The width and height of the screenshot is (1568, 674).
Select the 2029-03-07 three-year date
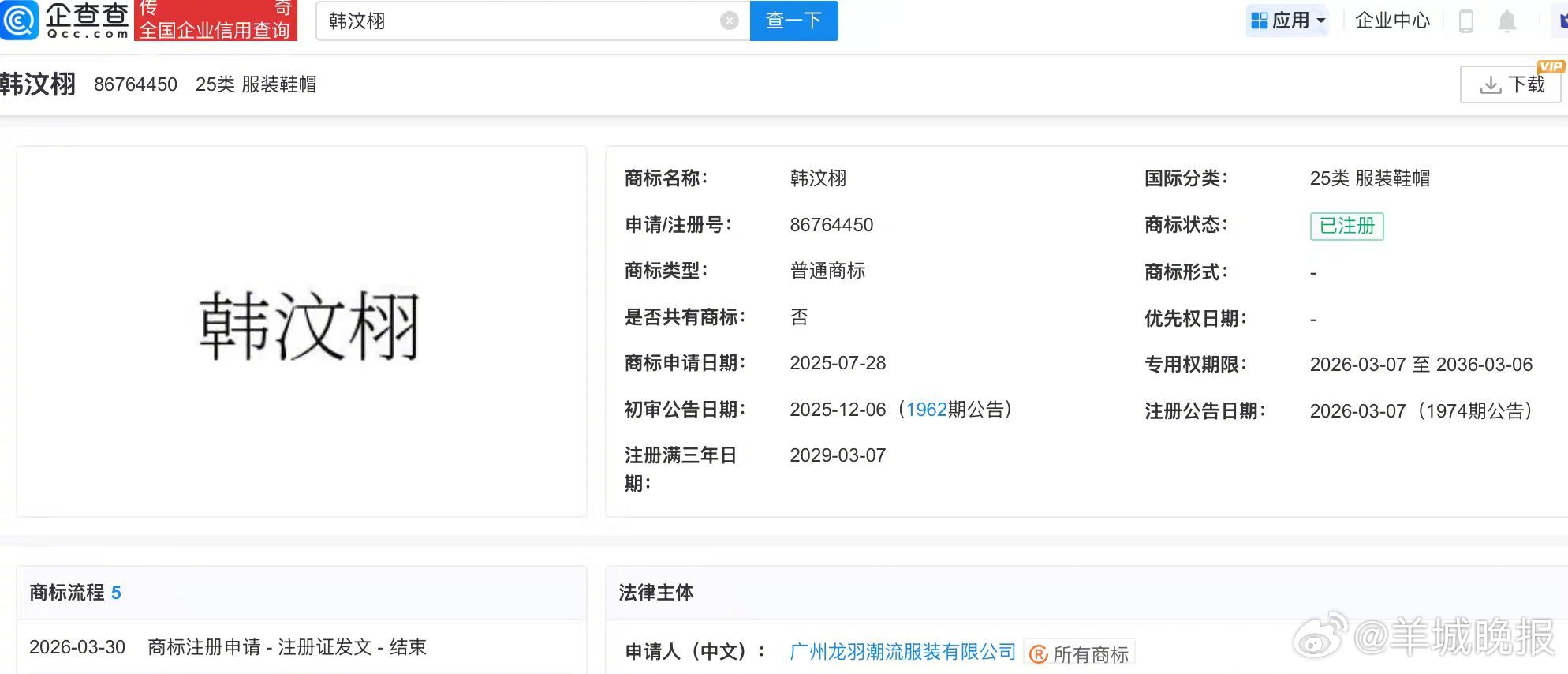click(x=838, y=455)
